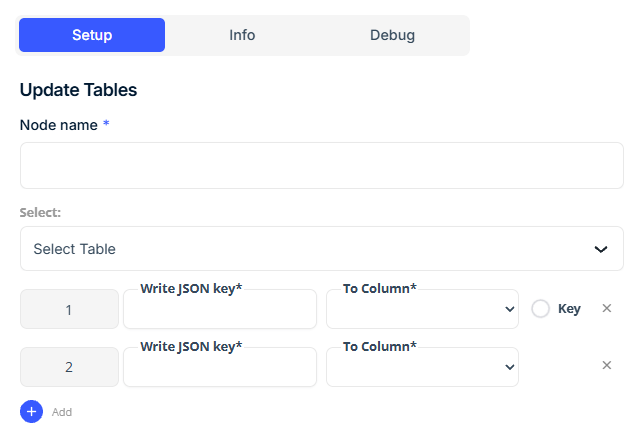The image size is (636, 436).
Task: Expand the To Column dropdown in row 2
Action: (x=422, y=367)
